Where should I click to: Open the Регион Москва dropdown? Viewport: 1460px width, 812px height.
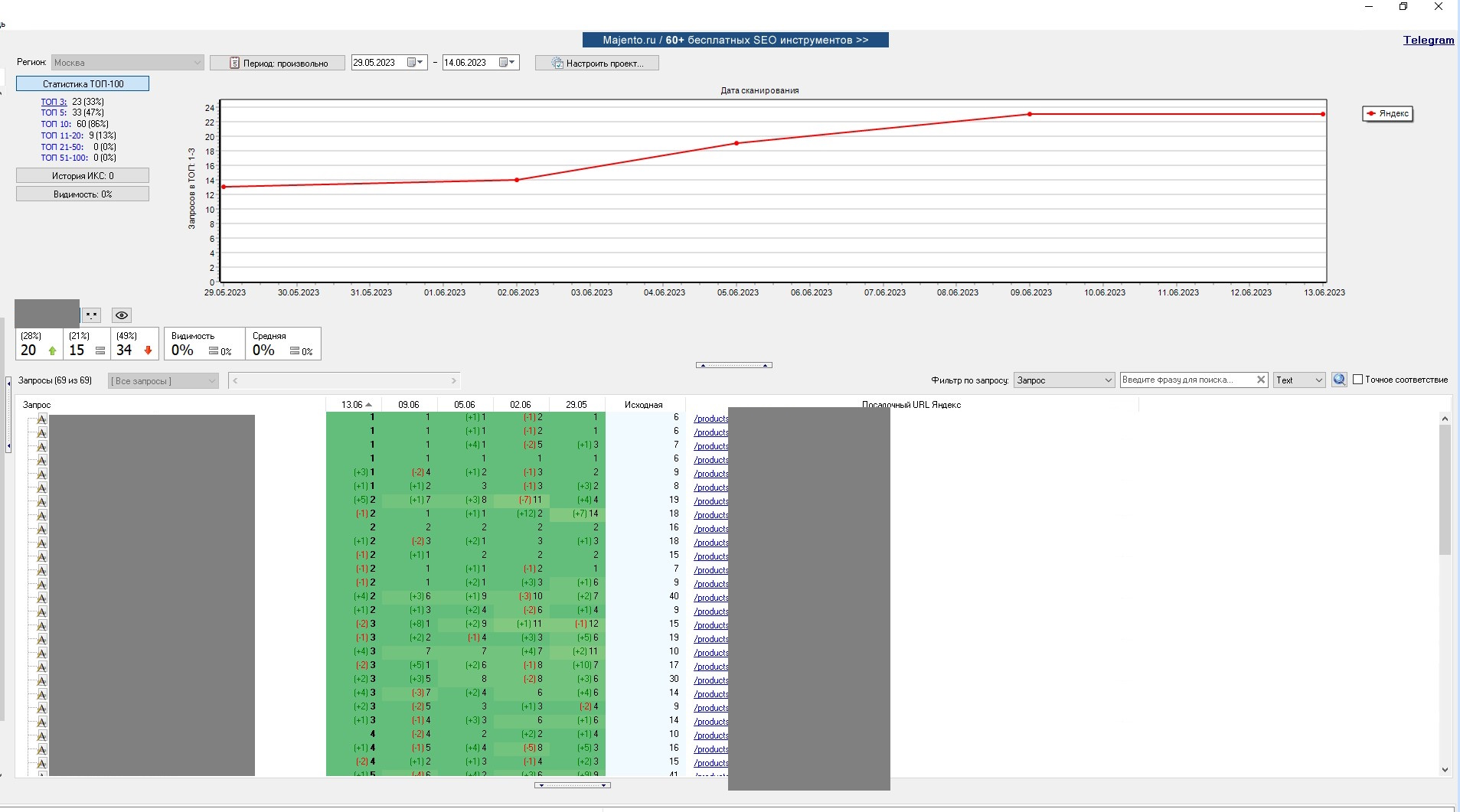tap(127, 63)
